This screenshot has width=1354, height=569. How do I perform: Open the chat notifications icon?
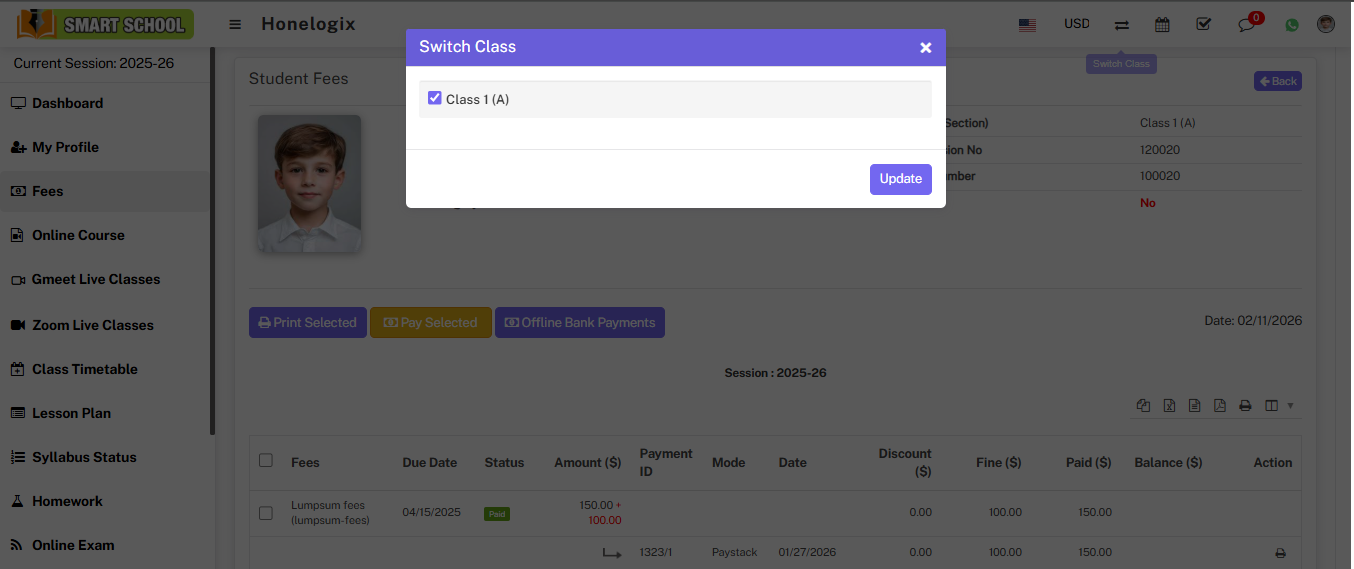pyautogui.click(x=1247, y=24)
